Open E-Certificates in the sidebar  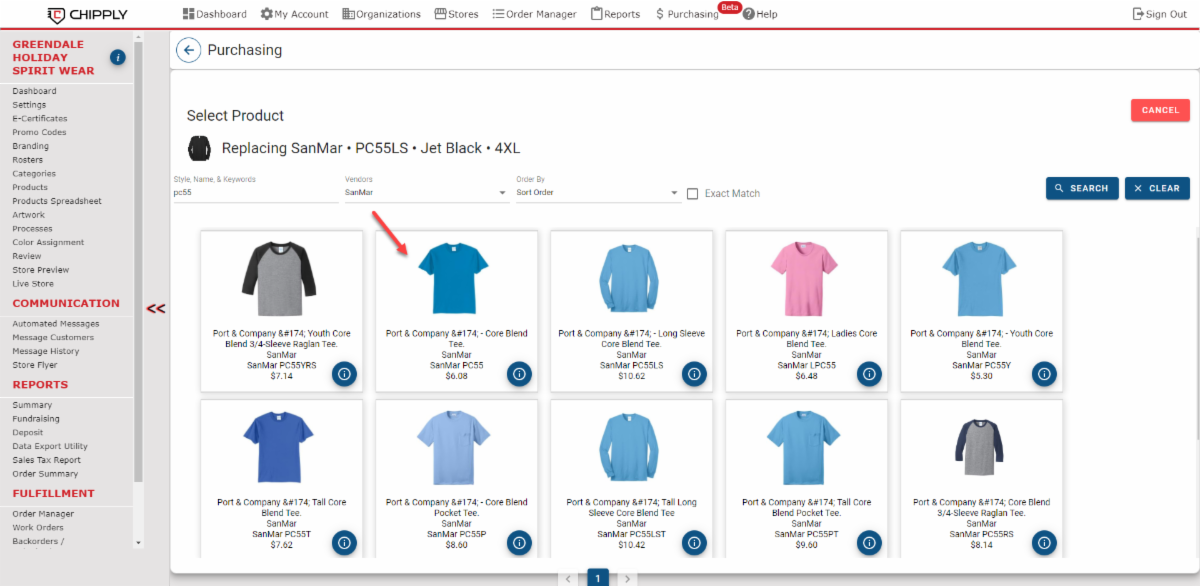[x=40, y=119]
